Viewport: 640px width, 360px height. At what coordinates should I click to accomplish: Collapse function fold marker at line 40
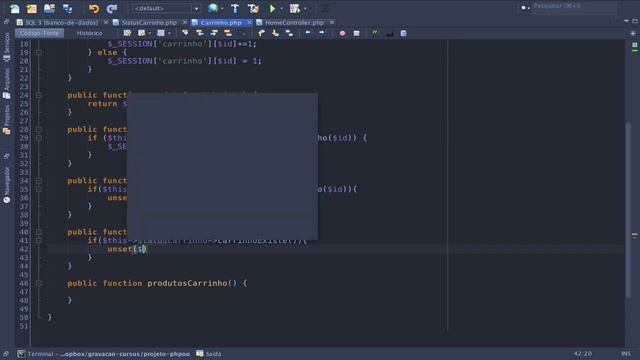39,232
